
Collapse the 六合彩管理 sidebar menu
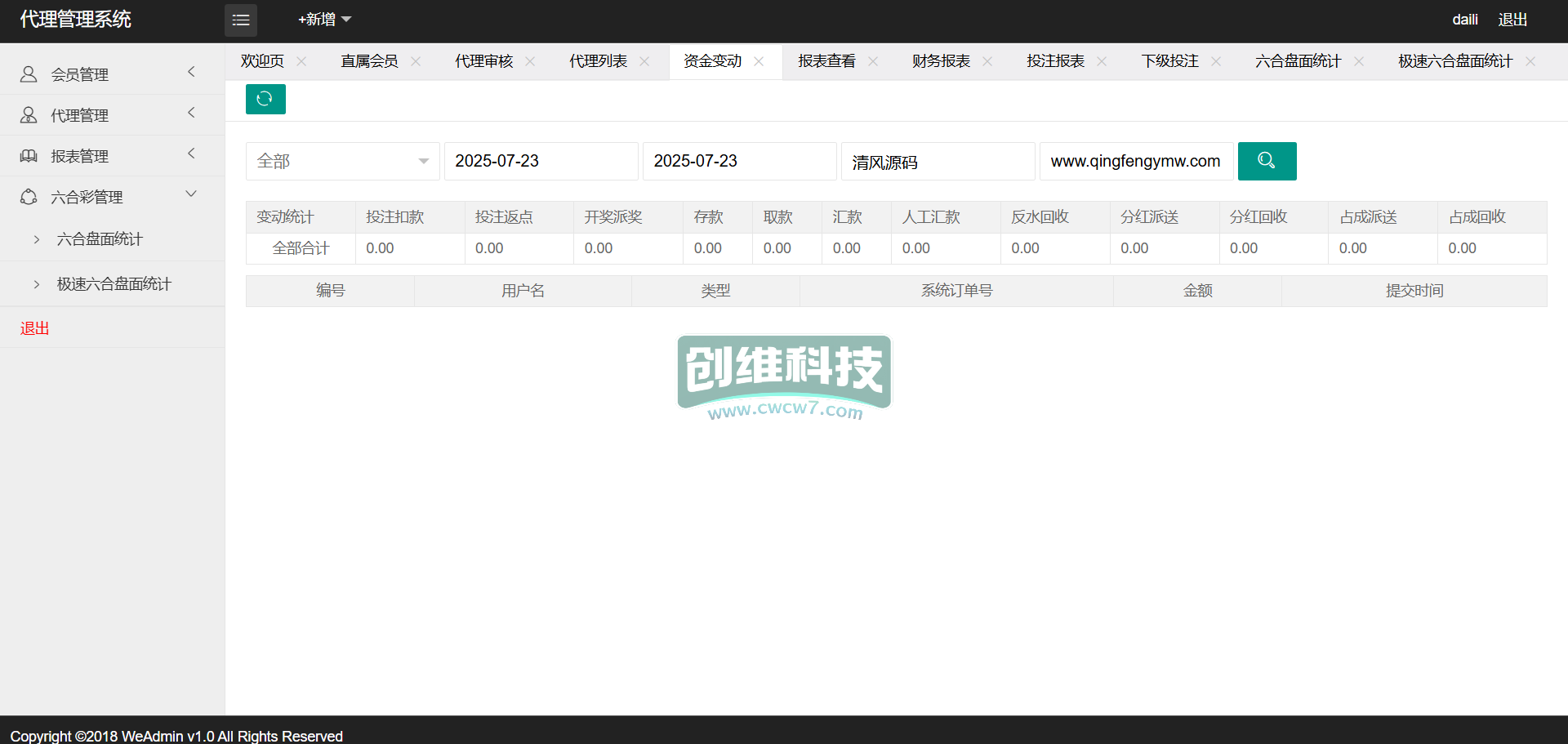tap(112, 197)
